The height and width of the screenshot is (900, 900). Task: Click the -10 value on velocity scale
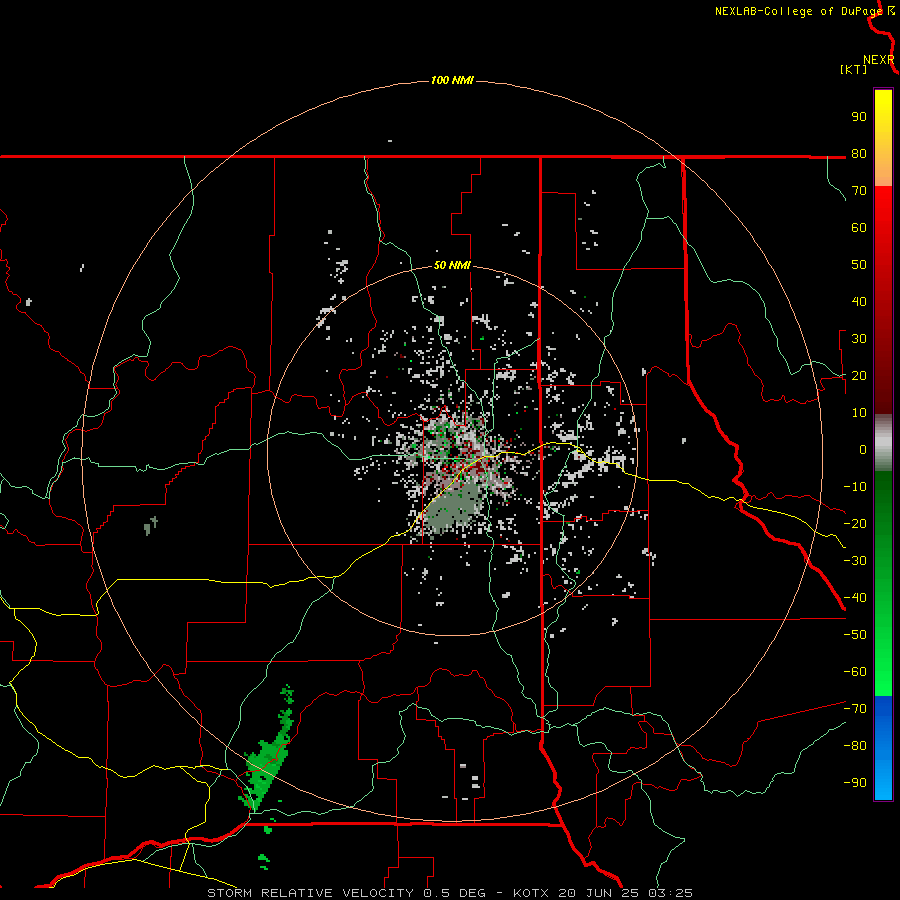(x=855, y=487)
